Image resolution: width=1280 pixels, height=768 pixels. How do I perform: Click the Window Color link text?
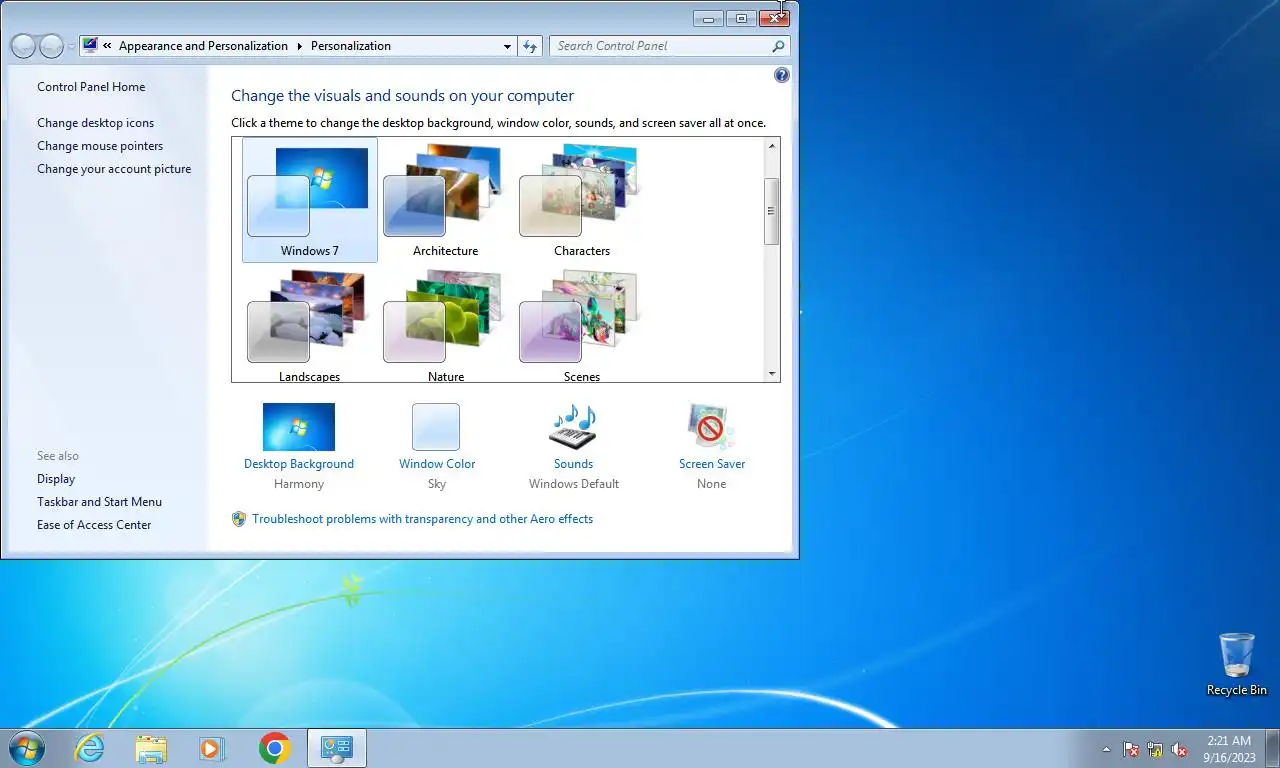(437, 464)
